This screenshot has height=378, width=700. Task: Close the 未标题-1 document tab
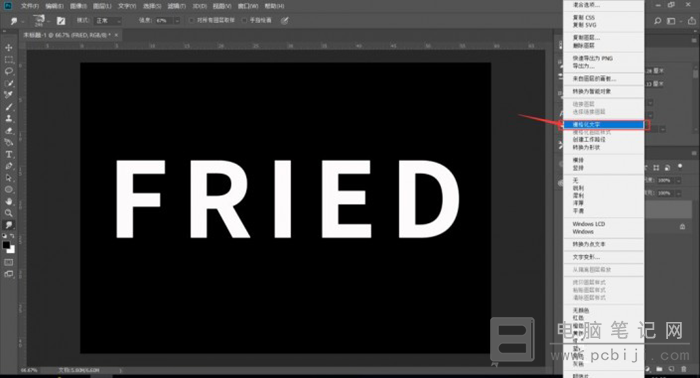[117, 35]
